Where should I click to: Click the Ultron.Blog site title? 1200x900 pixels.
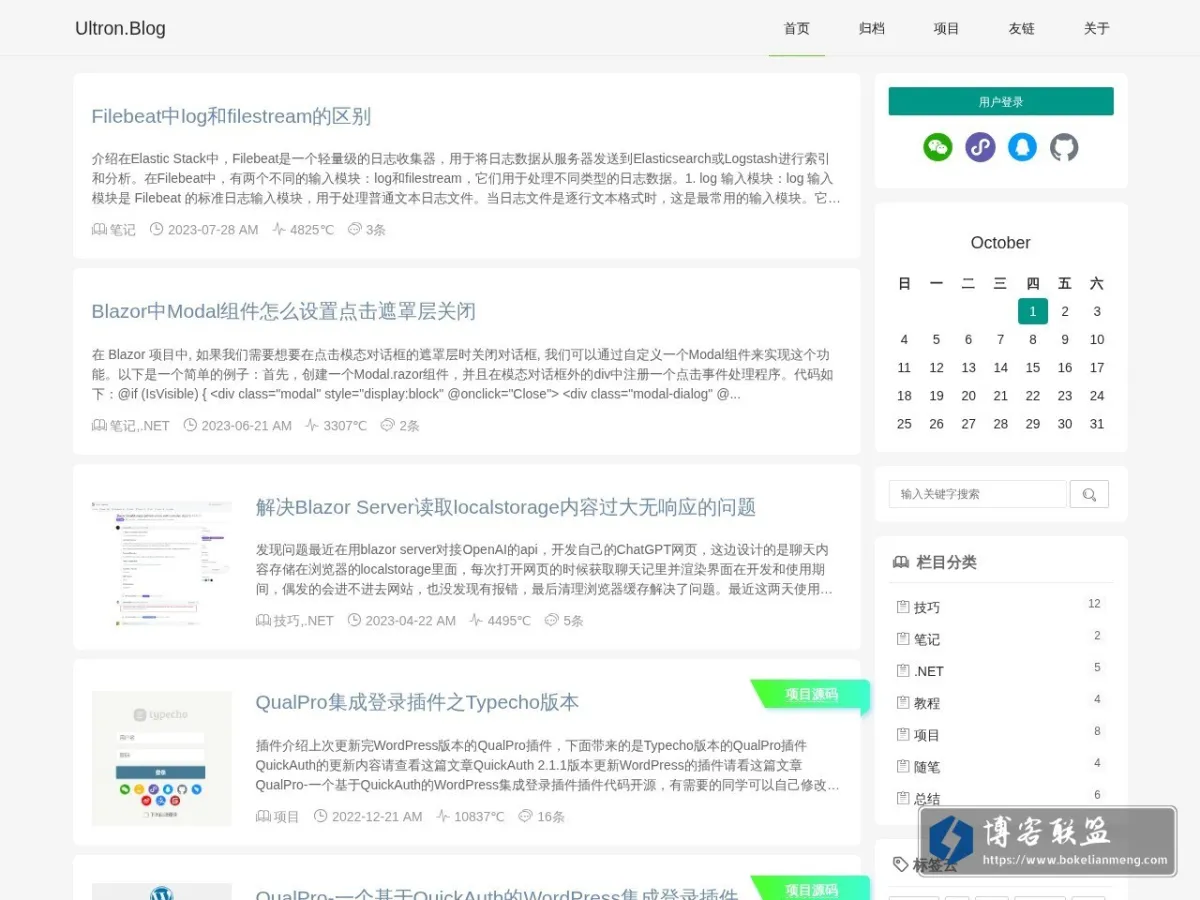(x=120, y=28)
